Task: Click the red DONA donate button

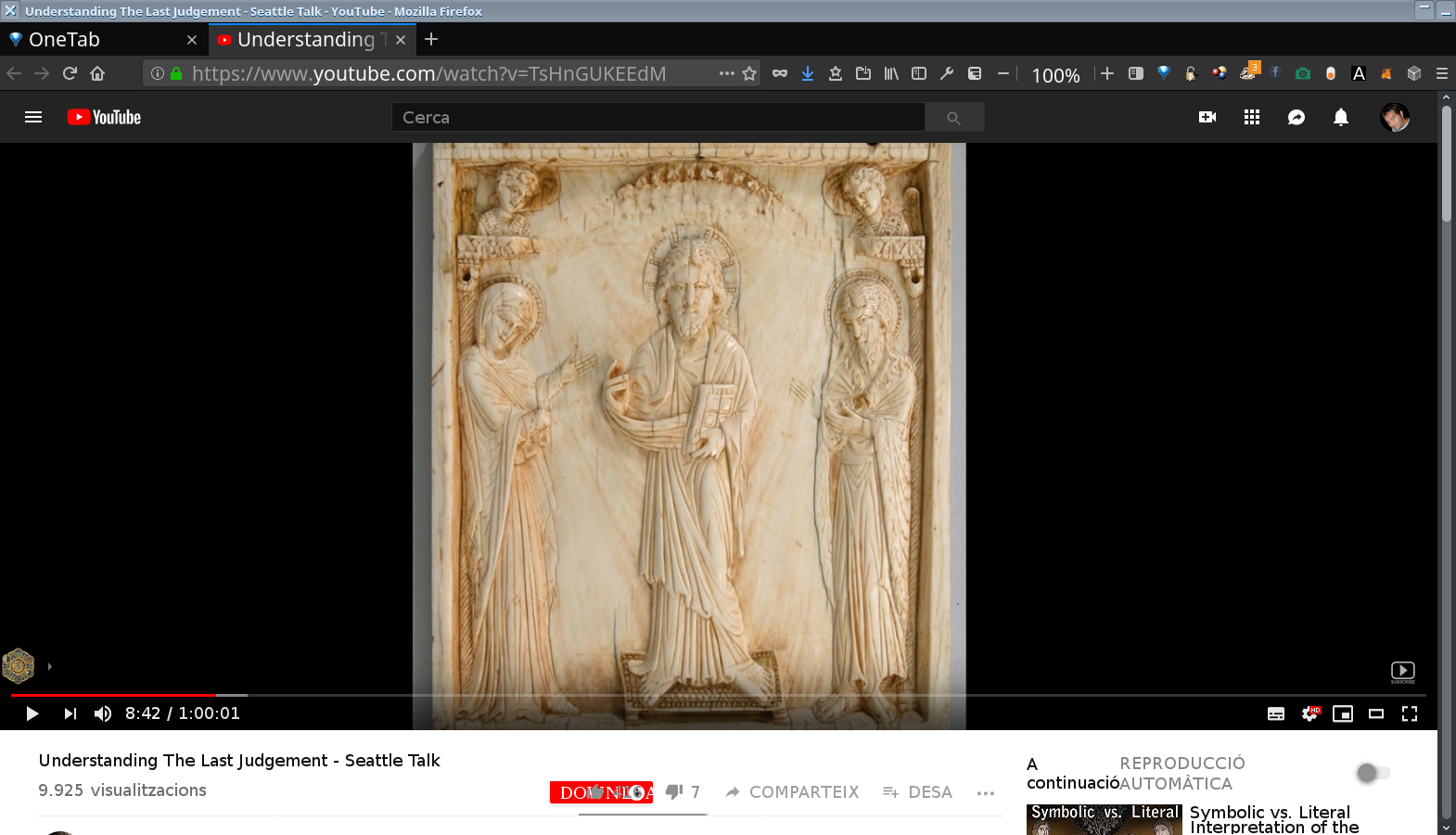Action: pyautogui.click(x=601, y=792)
